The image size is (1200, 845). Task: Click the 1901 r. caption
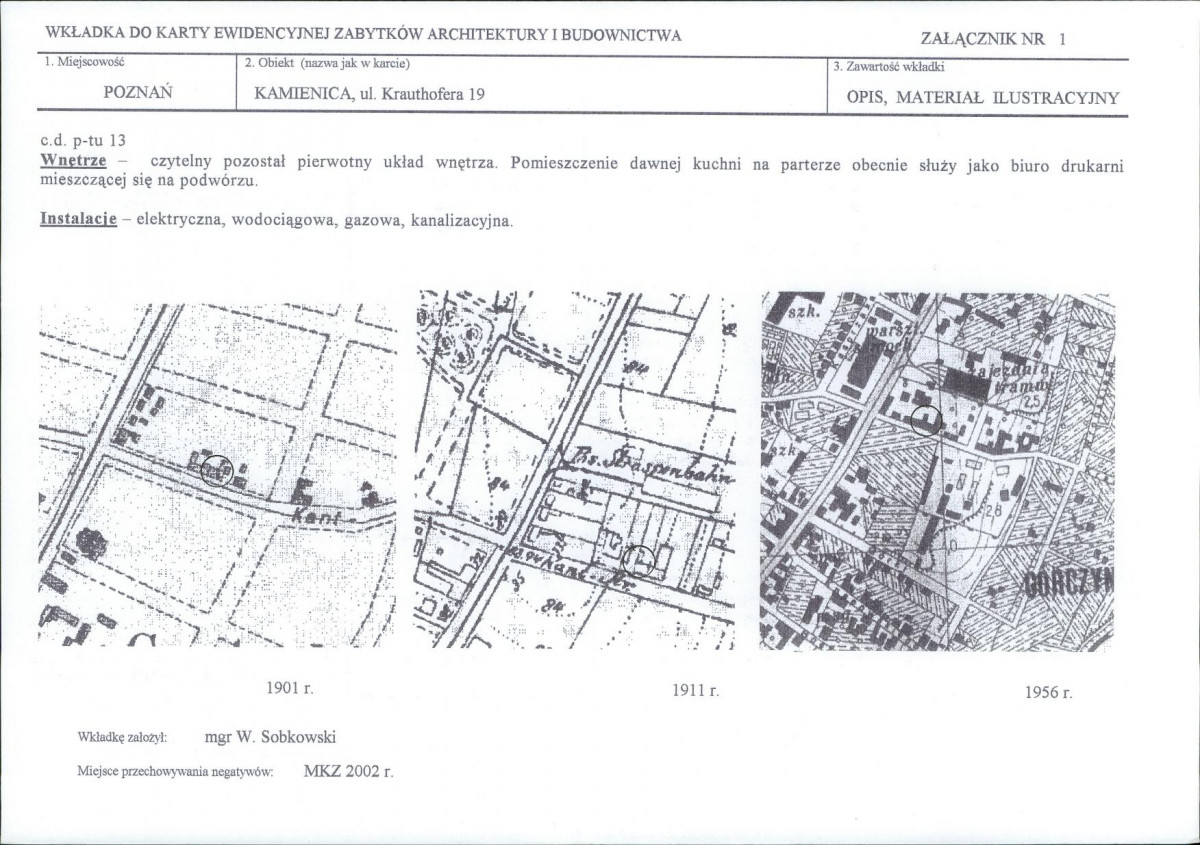coord(290,689)
